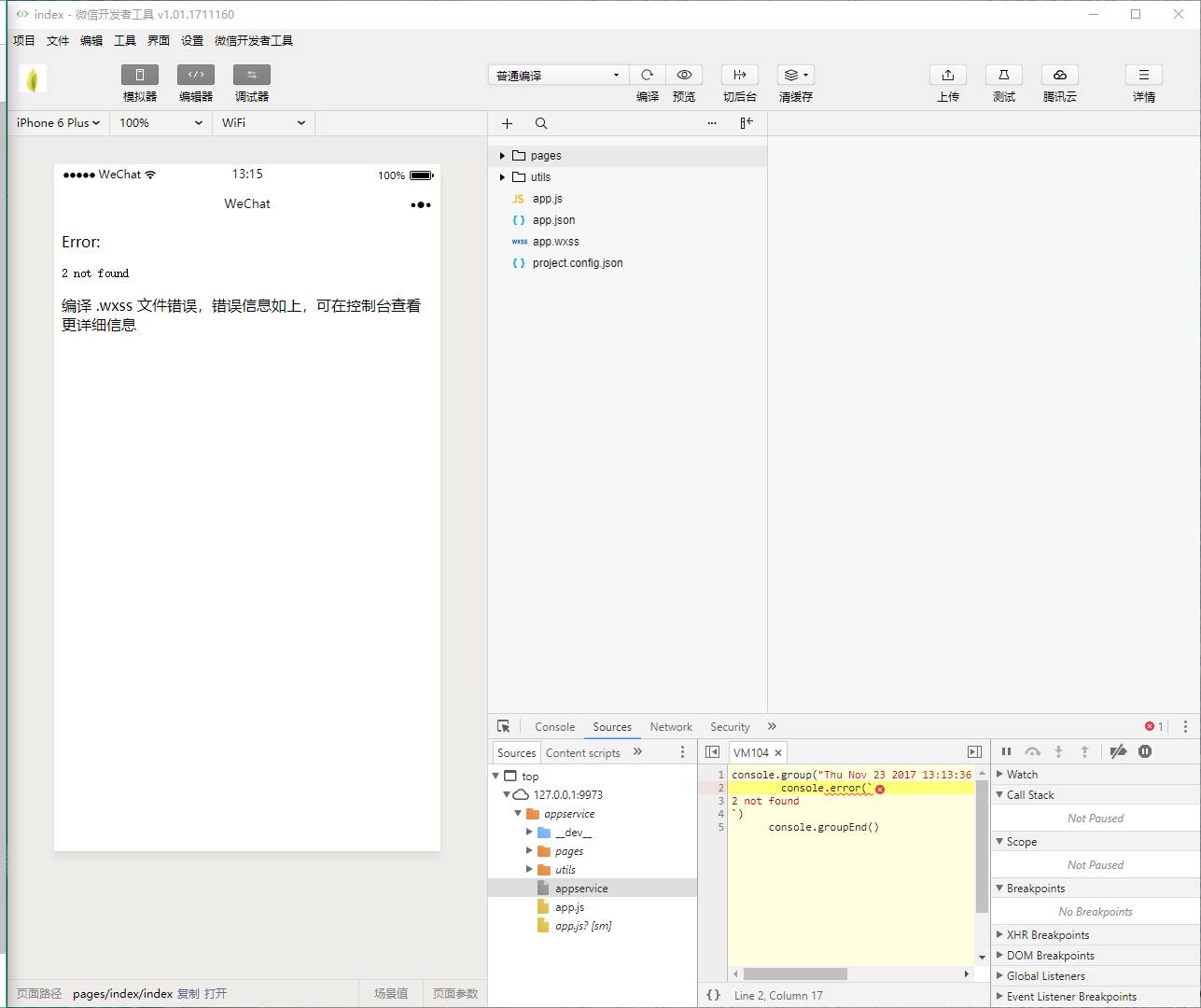Switch to the Console tab
1201x1008 pixels.
pos(555,727)
